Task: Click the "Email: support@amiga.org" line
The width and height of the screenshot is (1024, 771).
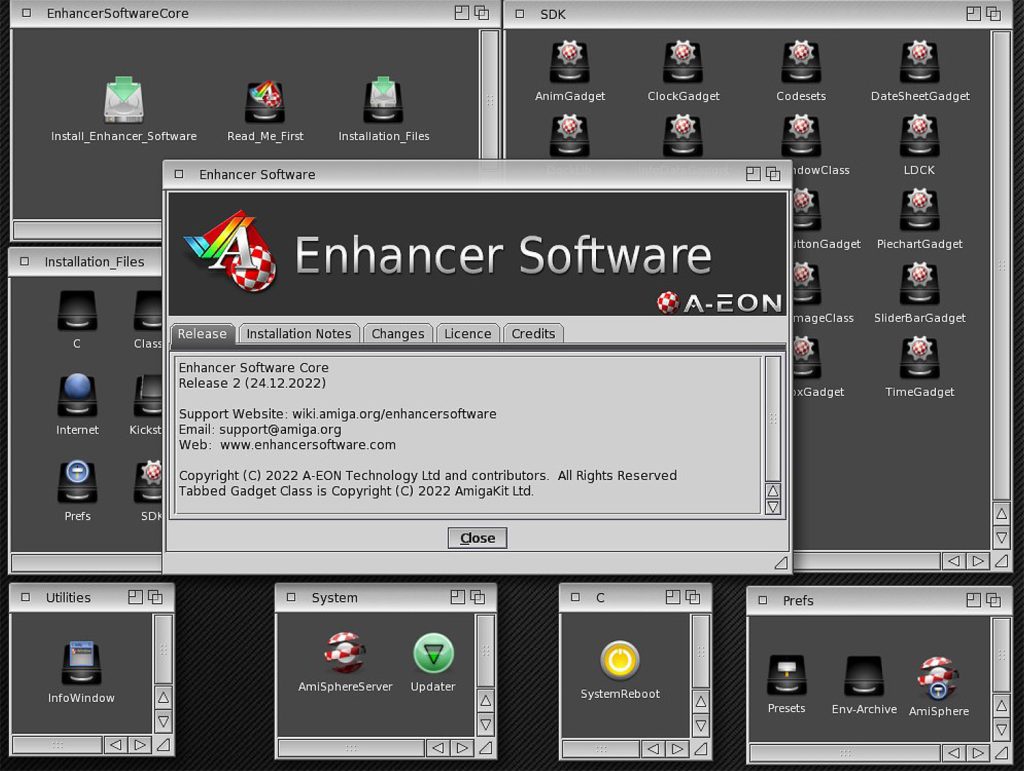Action: click(x=260, y=430)
